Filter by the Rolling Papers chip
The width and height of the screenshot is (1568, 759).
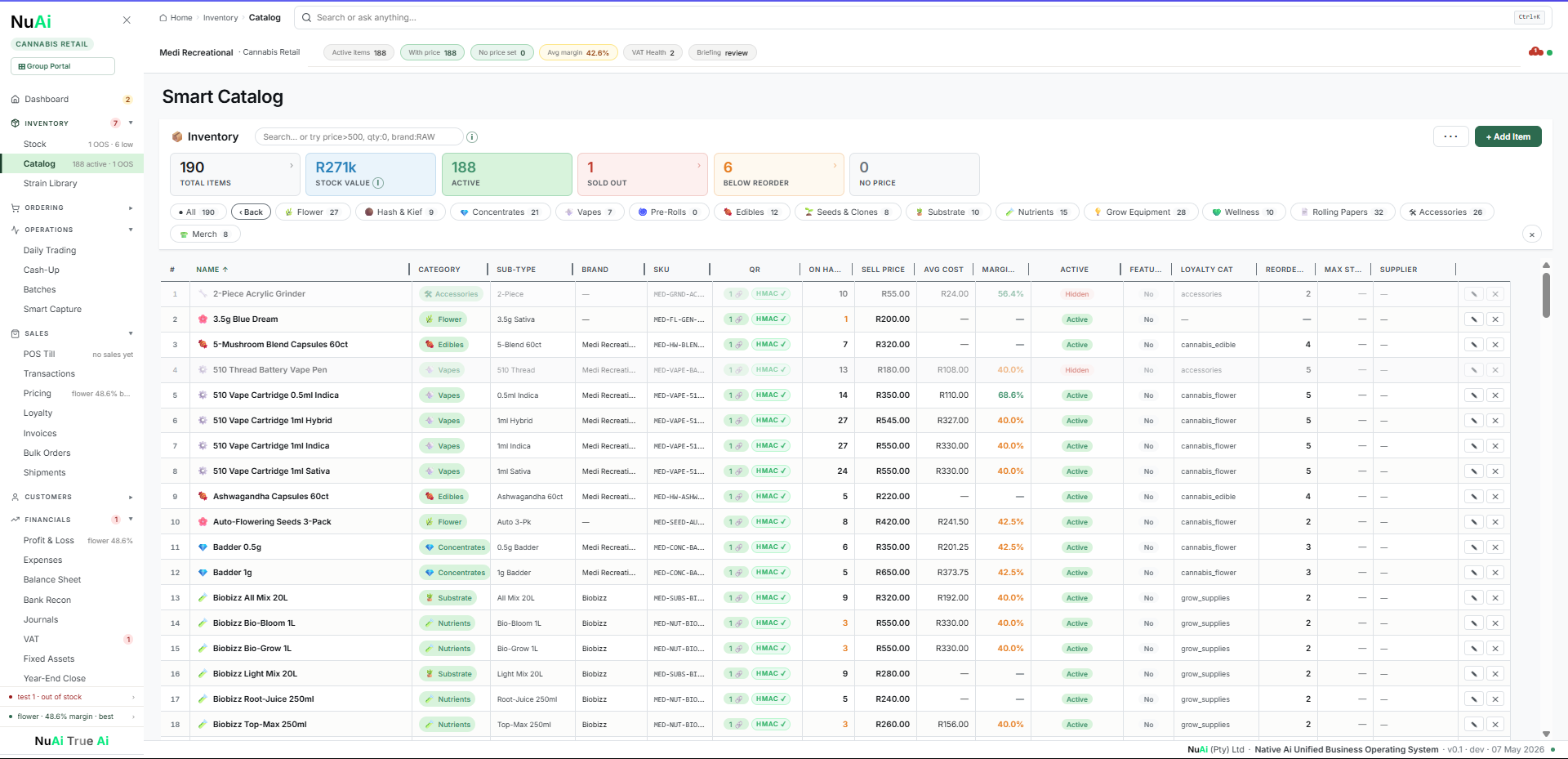1343,212
